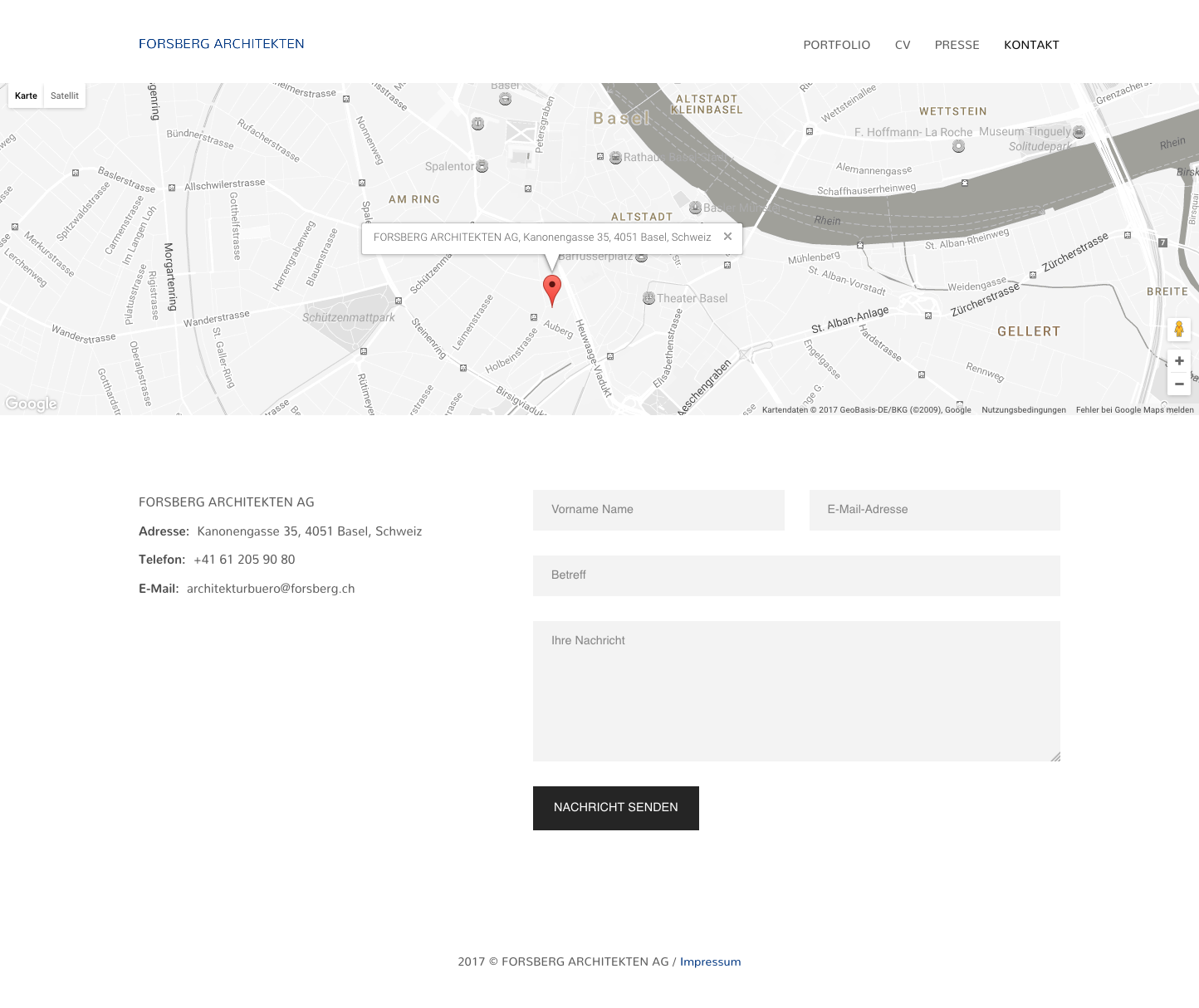Click F. Hoffmann-La Roche map marker
The height and width of the screenshot is (1008, 1199).
coord(958,146)
